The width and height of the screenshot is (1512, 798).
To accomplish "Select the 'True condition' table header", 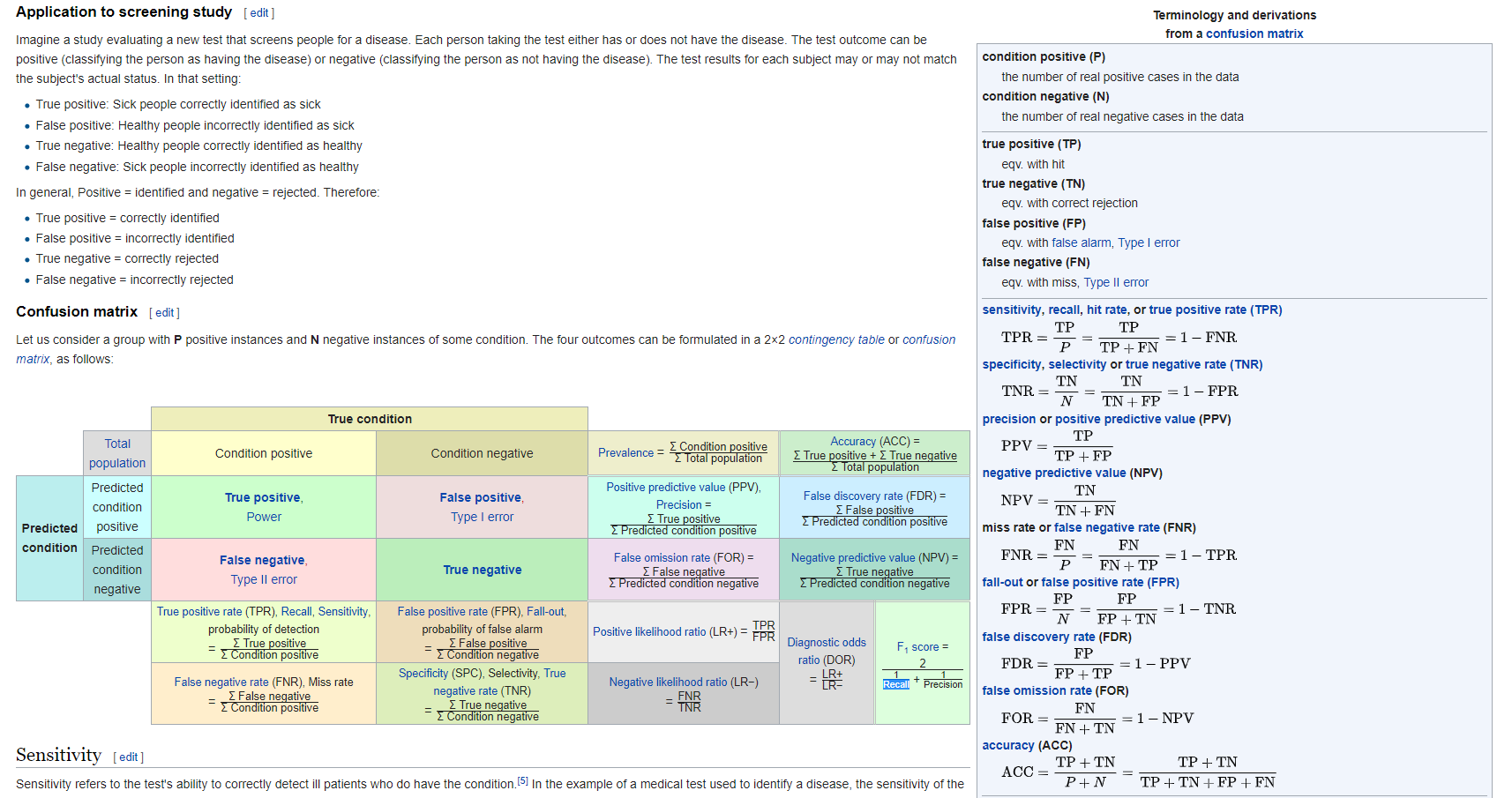I will (x=370, y=419).
